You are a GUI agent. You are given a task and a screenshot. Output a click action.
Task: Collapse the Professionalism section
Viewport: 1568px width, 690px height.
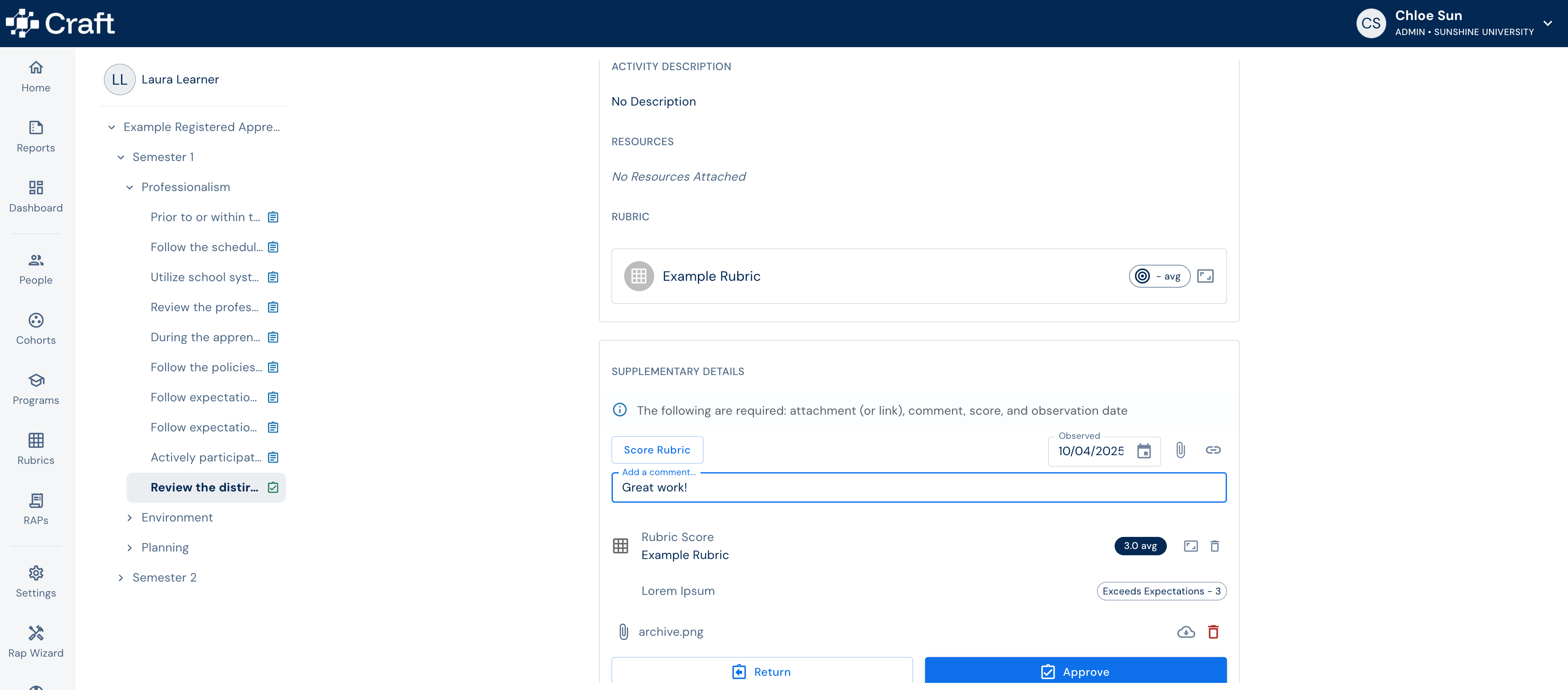(129, 187)
